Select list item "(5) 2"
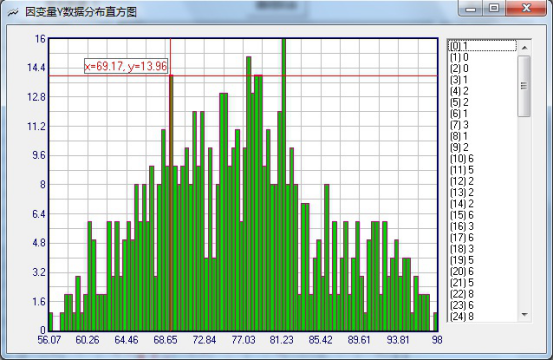Screen dimensions: 553x360 482,102
